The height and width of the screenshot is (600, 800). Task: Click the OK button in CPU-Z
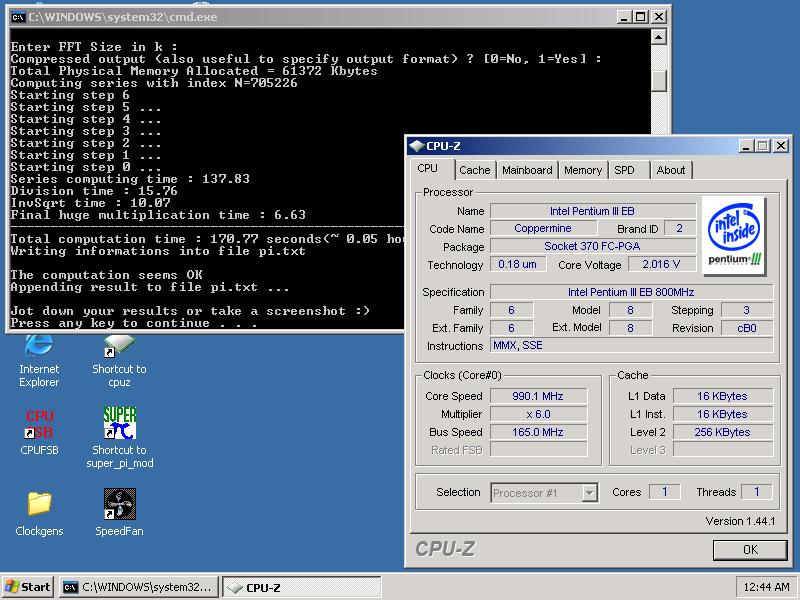point(750,549)
